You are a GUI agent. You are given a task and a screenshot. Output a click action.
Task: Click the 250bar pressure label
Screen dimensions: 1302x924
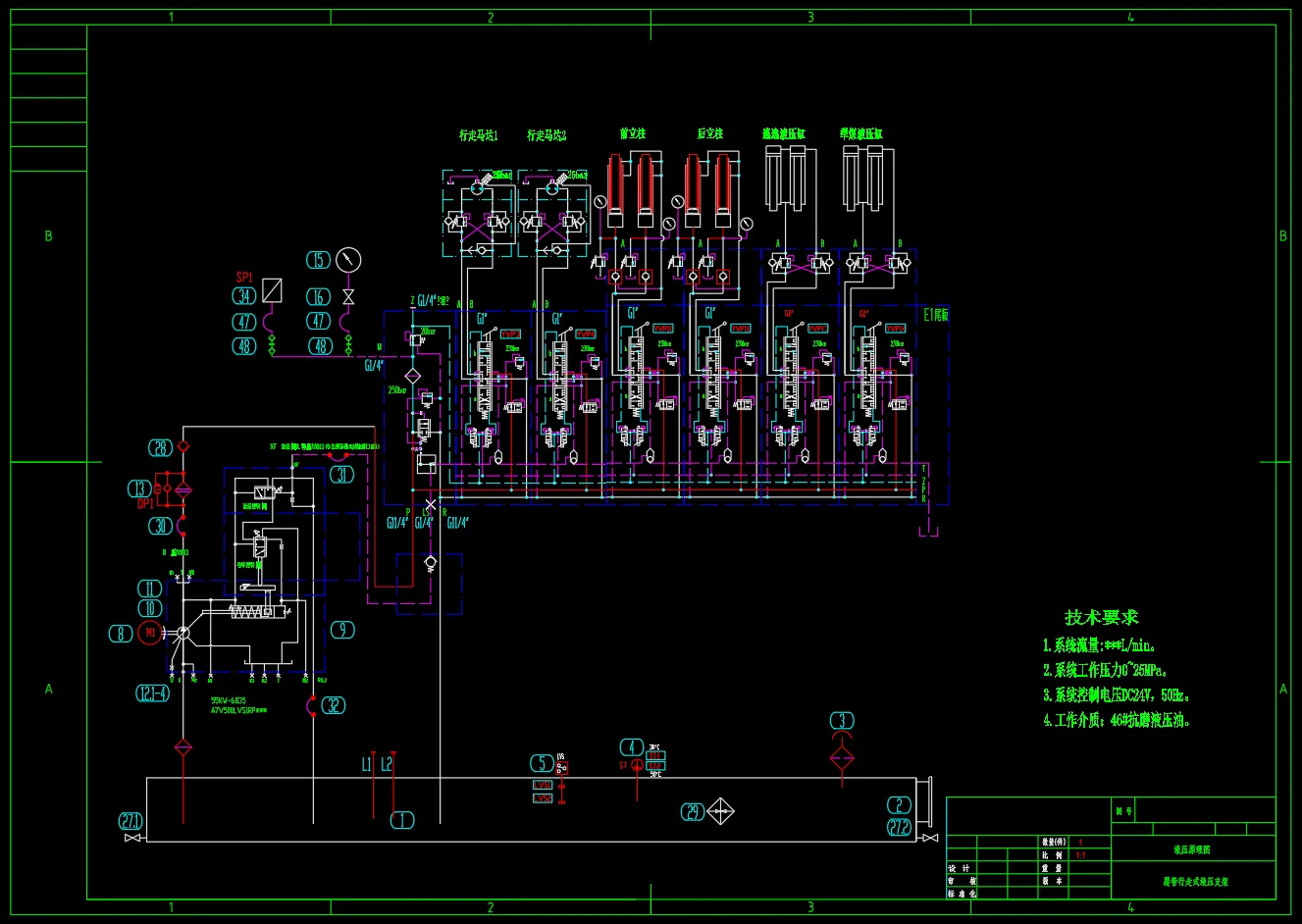pos(398,390)
